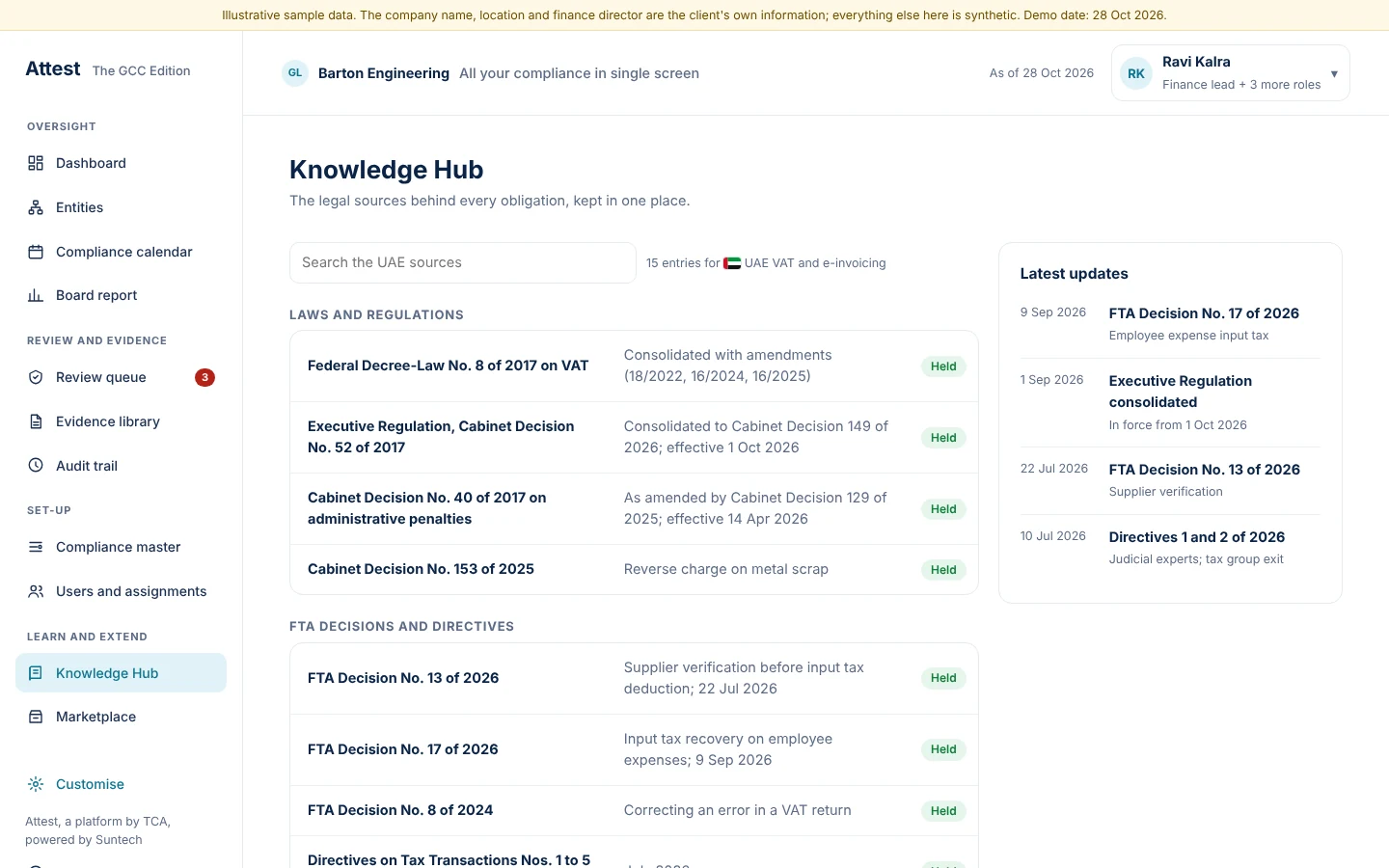
Task: Open Dashboard in the sidebar
Action: [x=121, y=163]
